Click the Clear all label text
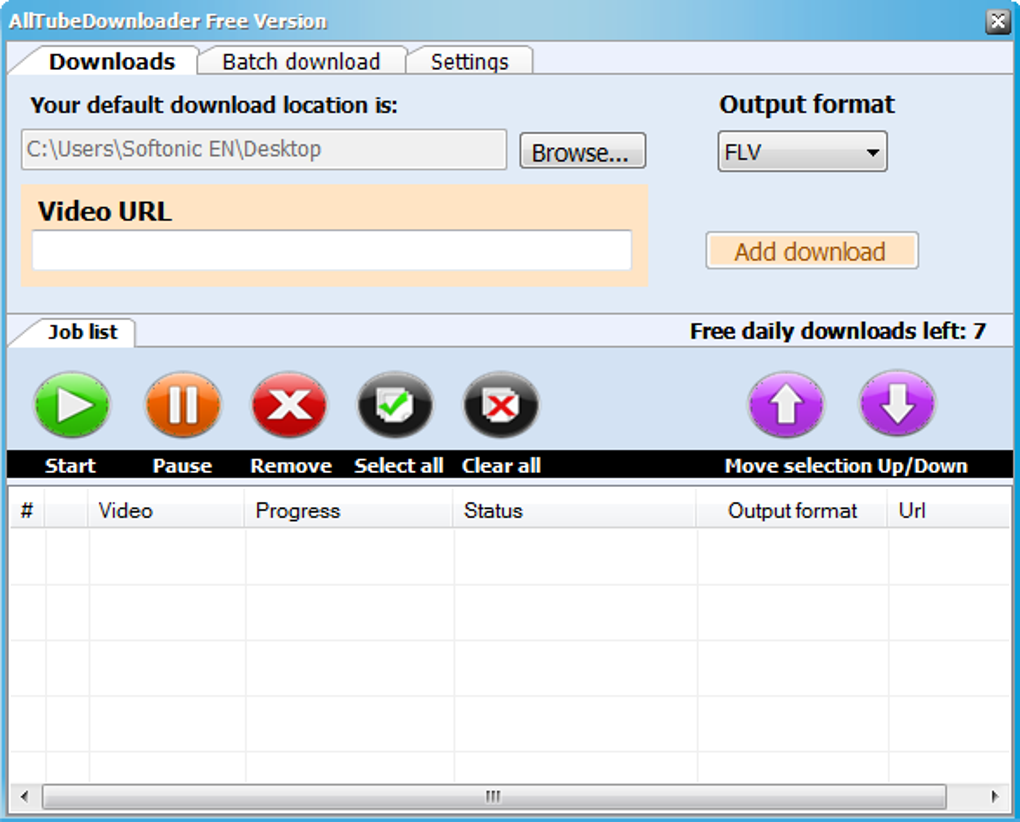Viewport: 1020px width, 822px height. pos(501,466)
